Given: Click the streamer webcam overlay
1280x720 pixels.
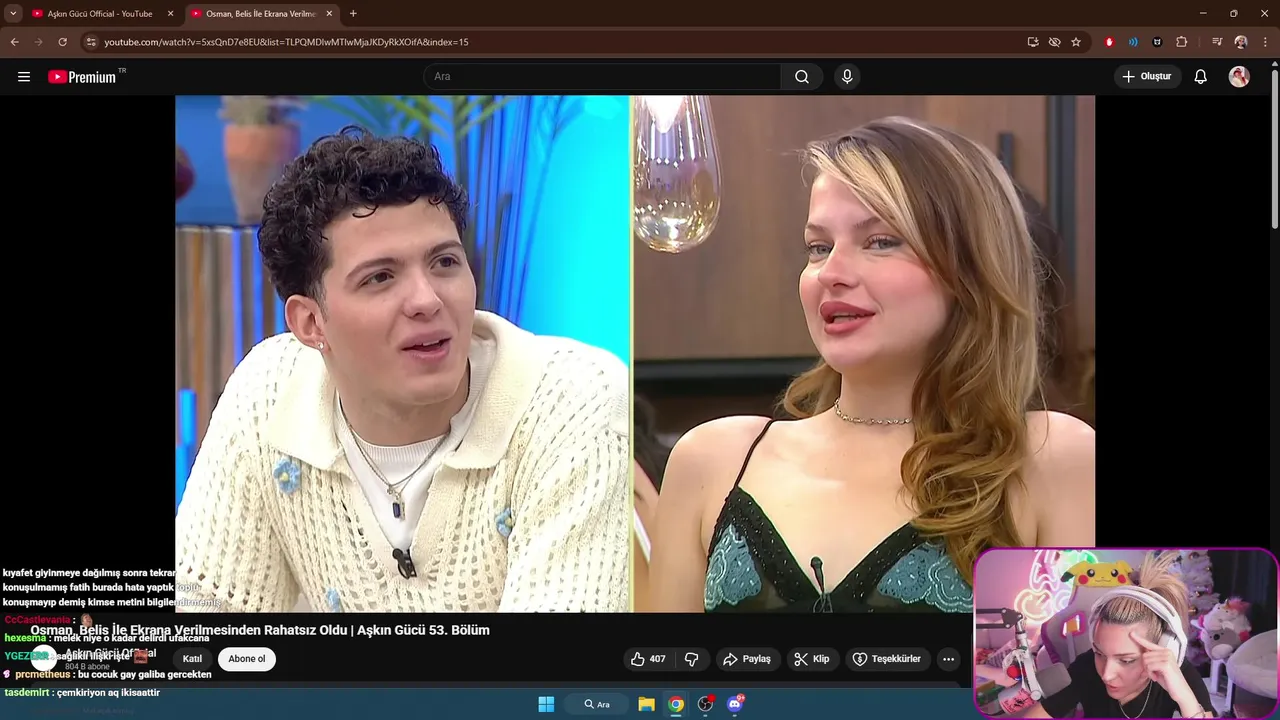Looking at the screenshot, I should pos(1126,633).
